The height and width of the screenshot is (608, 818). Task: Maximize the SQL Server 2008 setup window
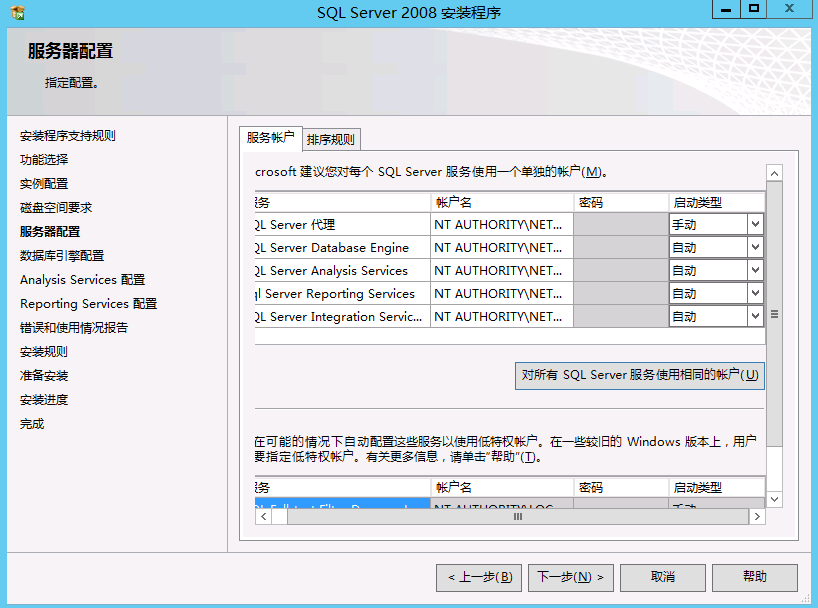(x=753, y=9)
